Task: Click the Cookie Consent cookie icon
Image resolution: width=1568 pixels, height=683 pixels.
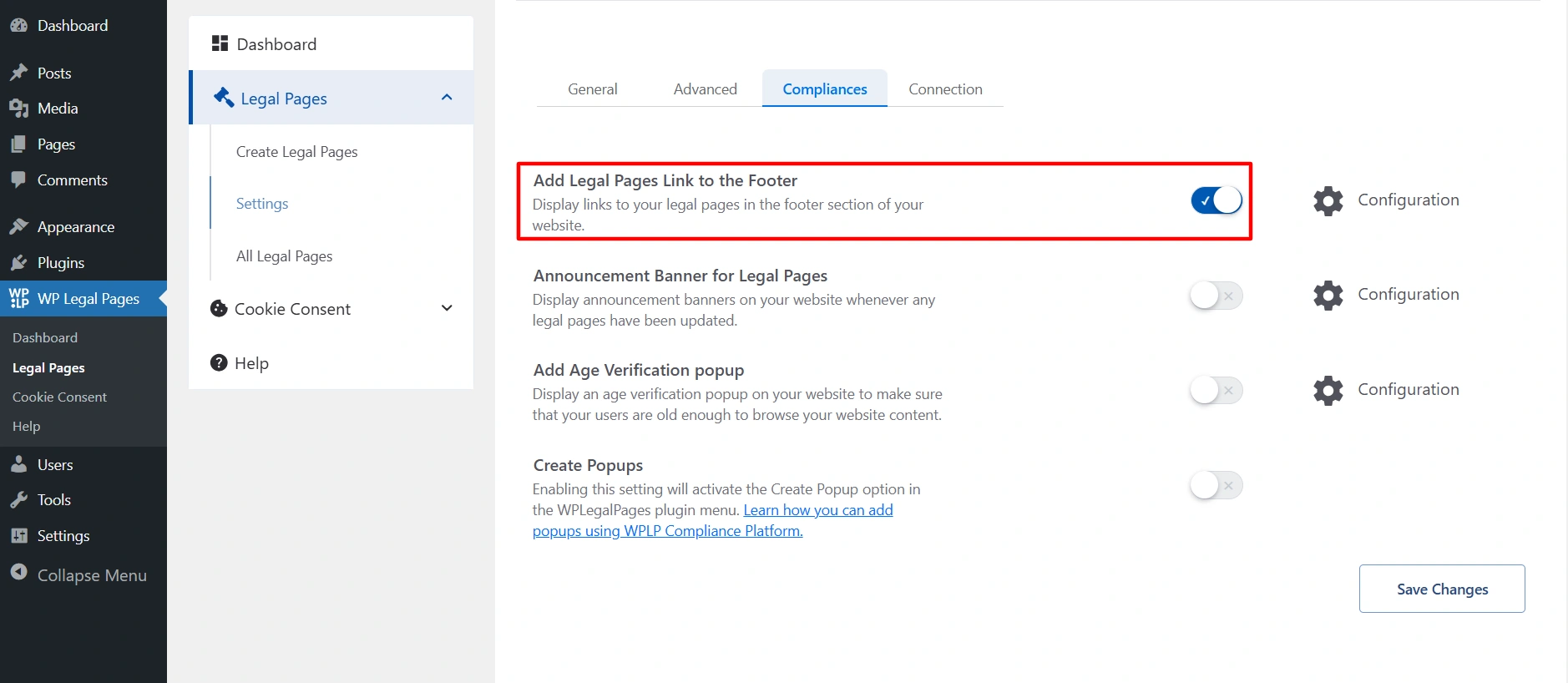Action: pyautogui.click(x=219, y=309)
